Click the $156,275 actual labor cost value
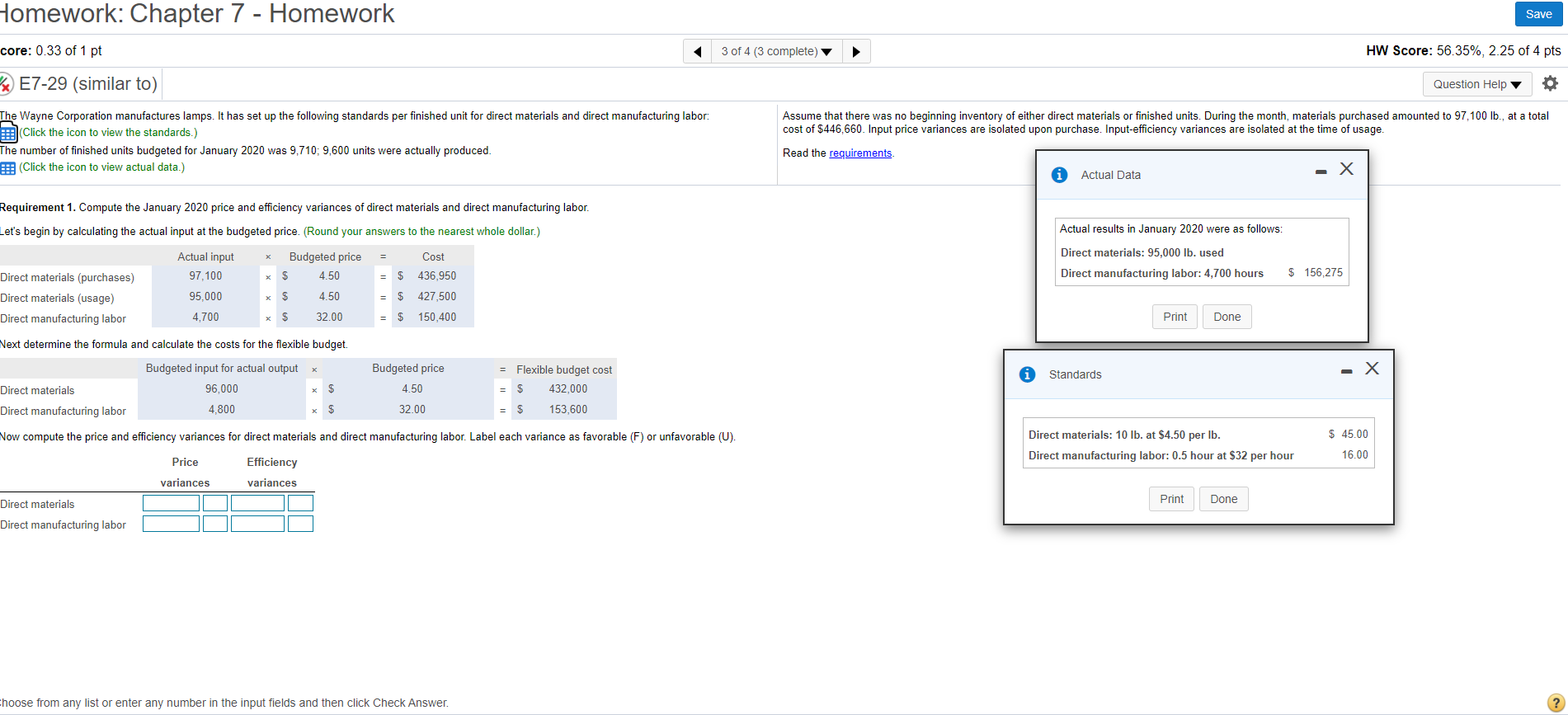Screen dimensions: 1568x715 coord(1316,273)
